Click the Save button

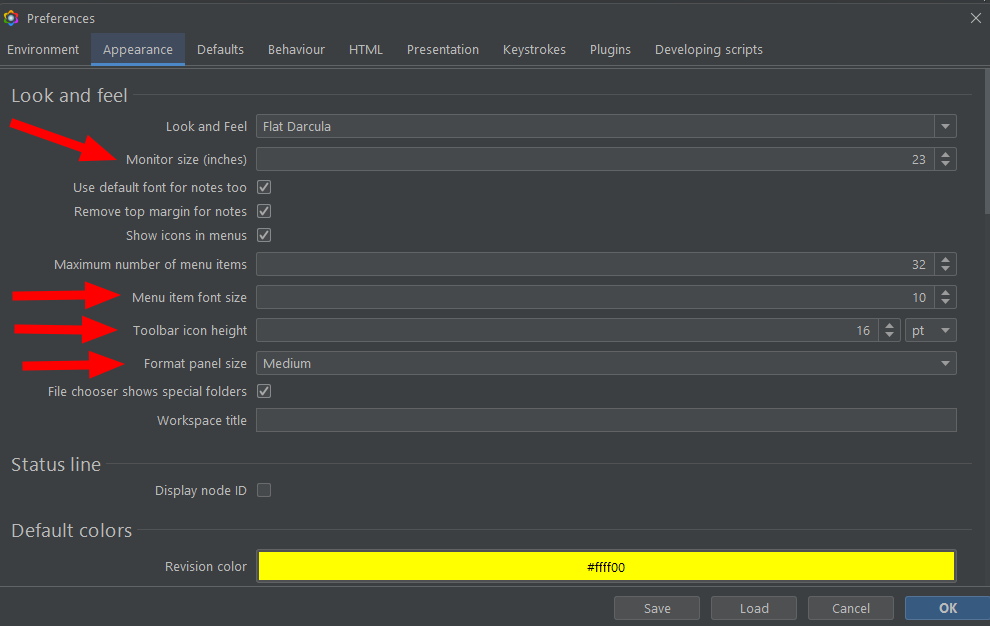tap(657, 608)
